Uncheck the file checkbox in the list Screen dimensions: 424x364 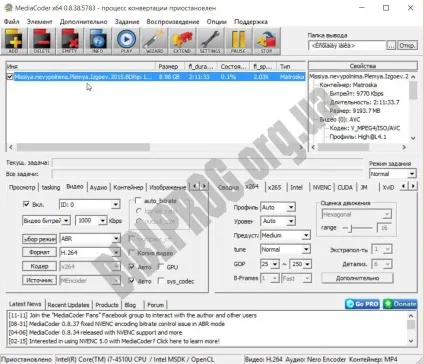[10, 77]
